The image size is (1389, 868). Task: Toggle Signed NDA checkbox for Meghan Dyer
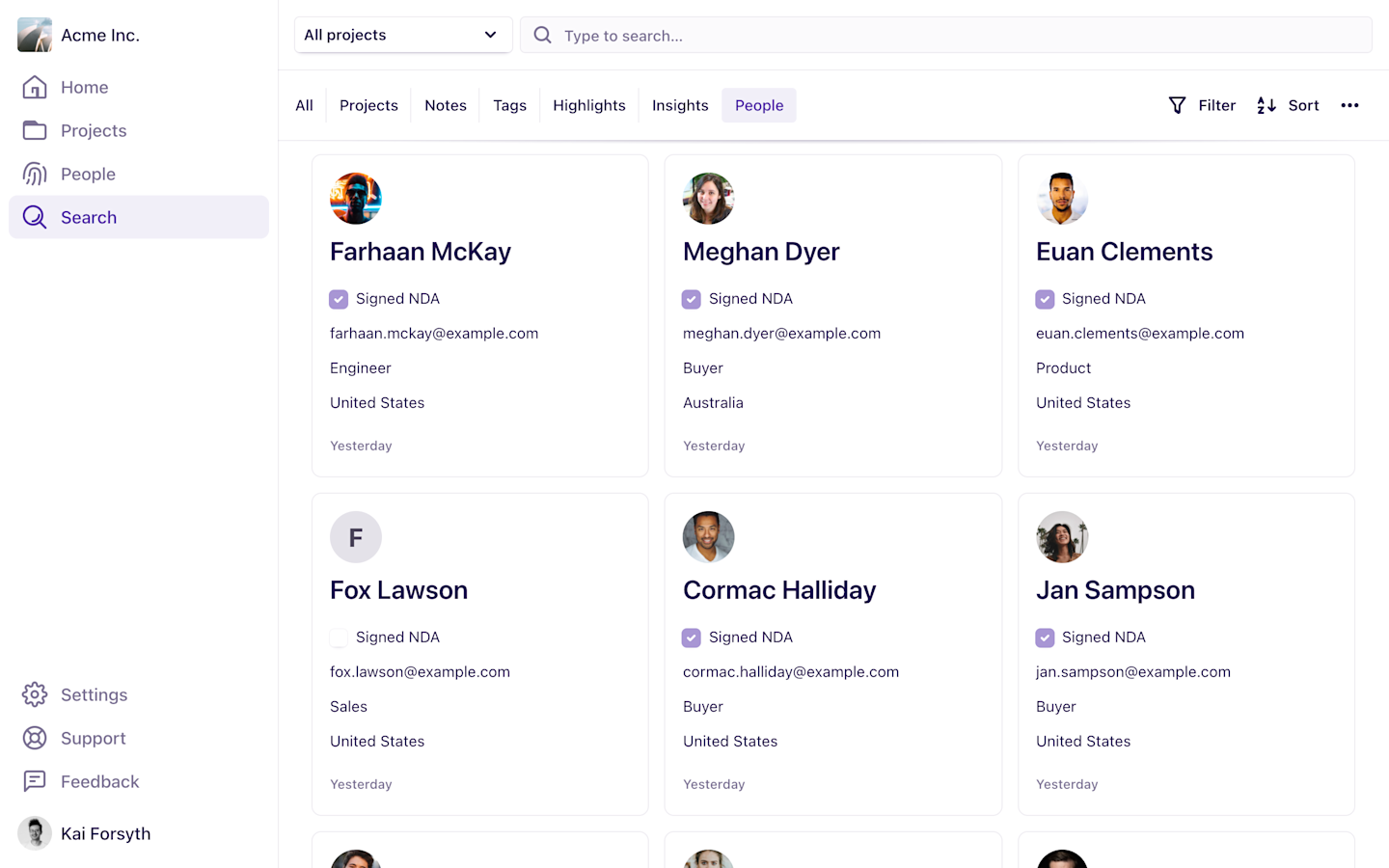tap(692, 299)
